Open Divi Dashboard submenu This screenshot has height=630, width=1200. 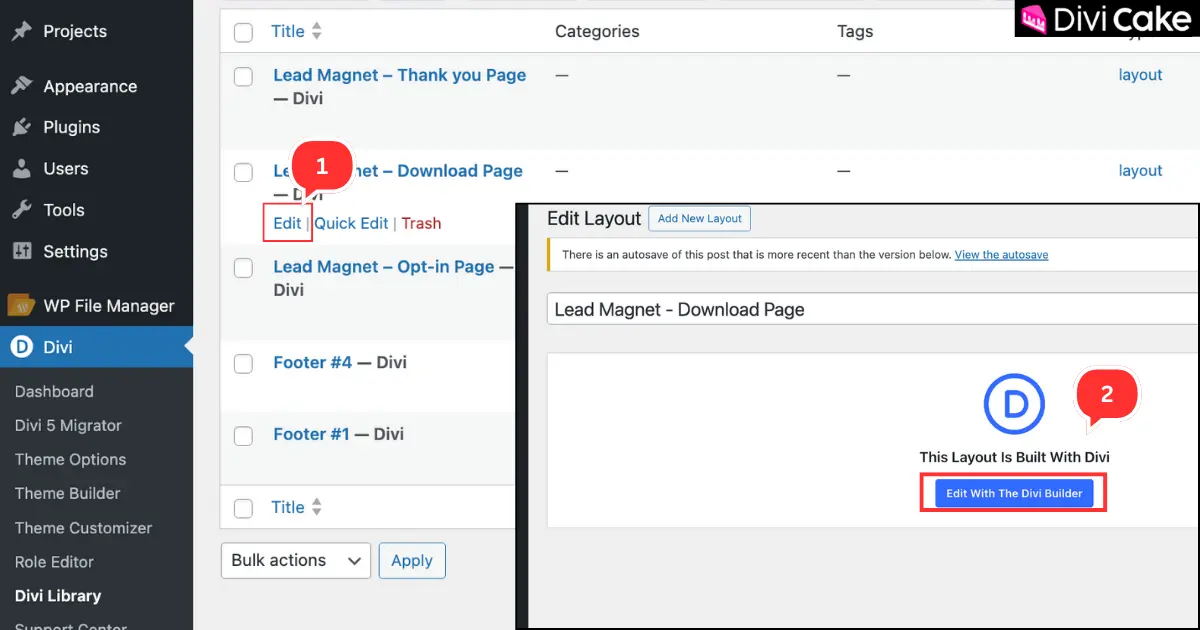click(54, 391)
